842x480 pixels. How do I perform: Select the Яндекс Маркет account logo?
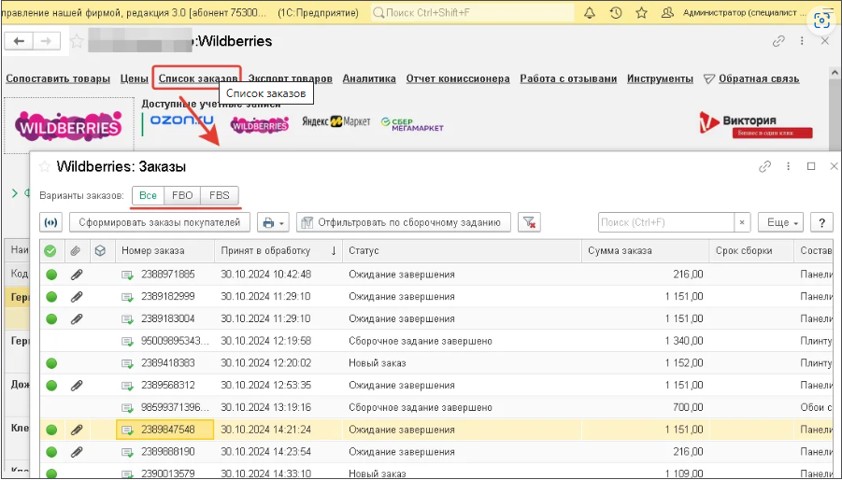pyautogui.click(x=336, y=122)
